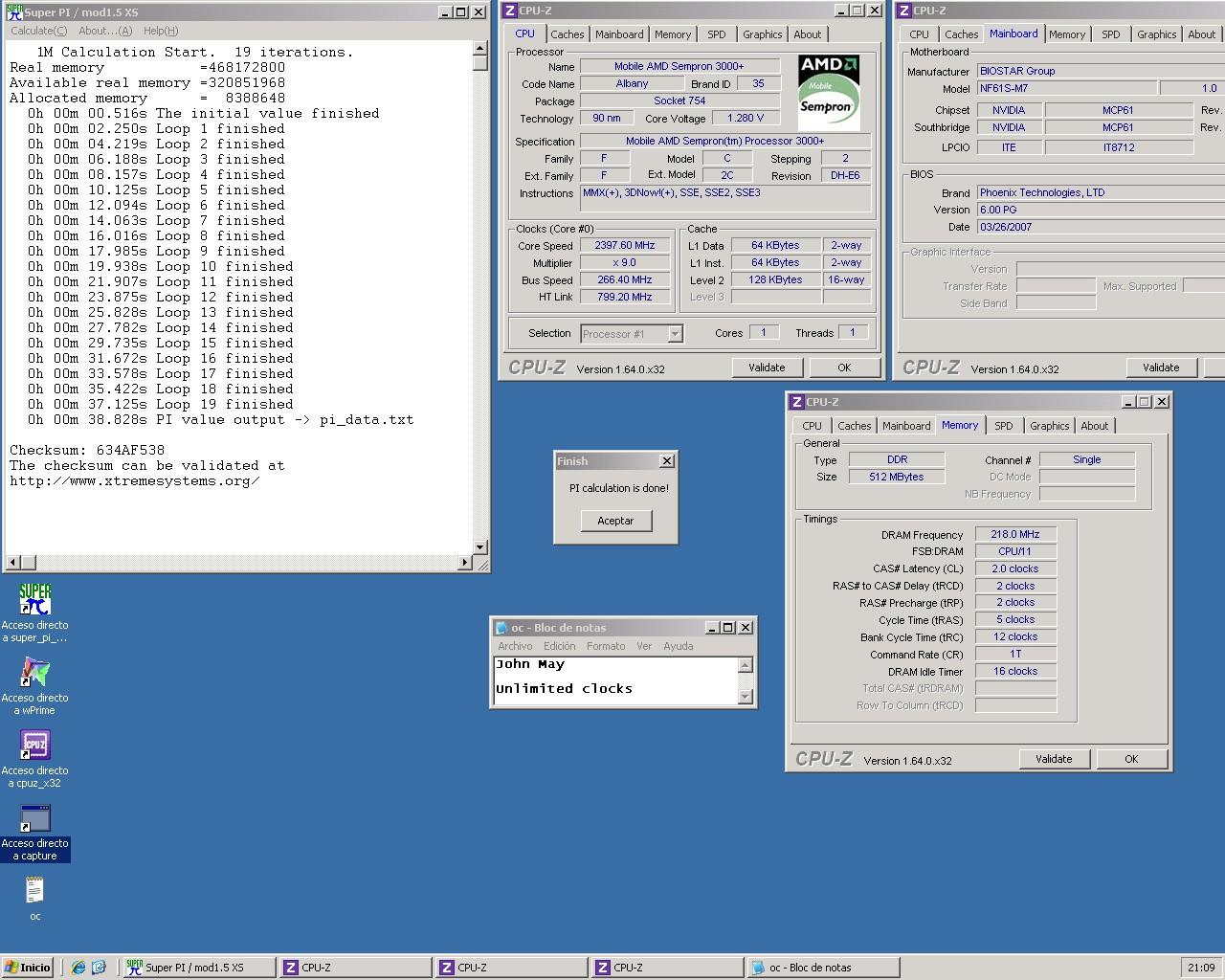Click the second quick launch icon
This screenshot has height=980, width=1225.
pos(99,968)
